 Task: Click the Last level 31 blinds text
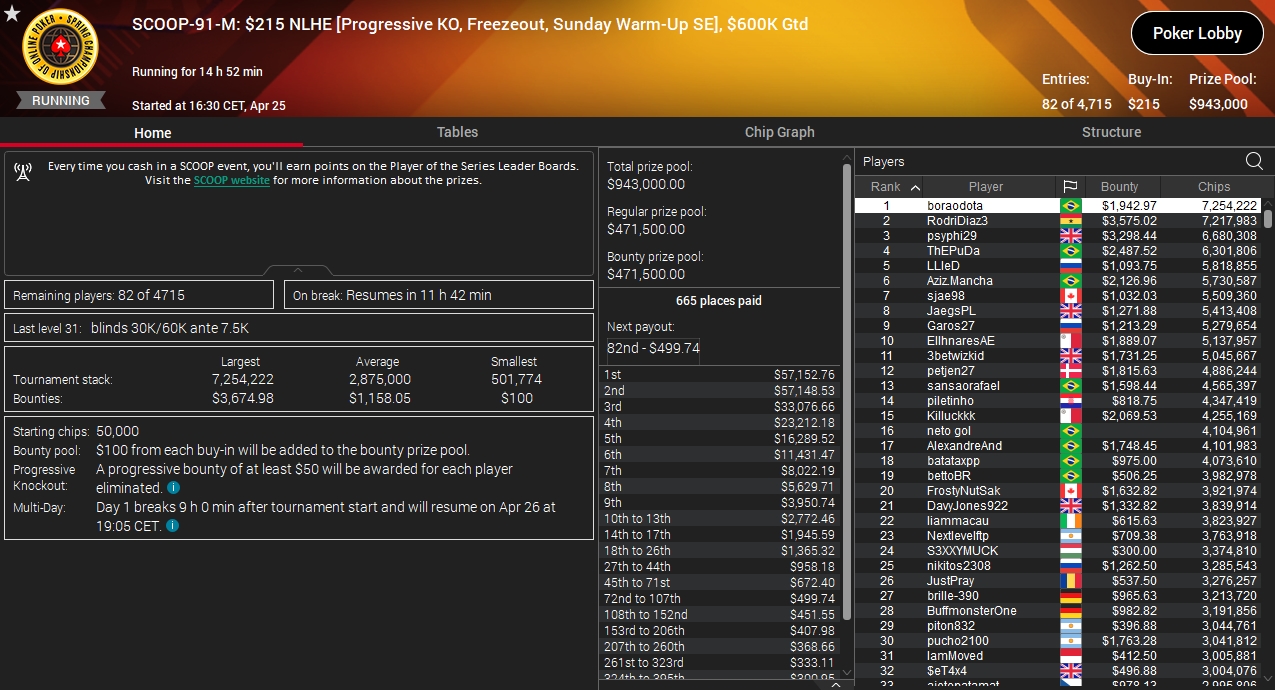[131, 327]
